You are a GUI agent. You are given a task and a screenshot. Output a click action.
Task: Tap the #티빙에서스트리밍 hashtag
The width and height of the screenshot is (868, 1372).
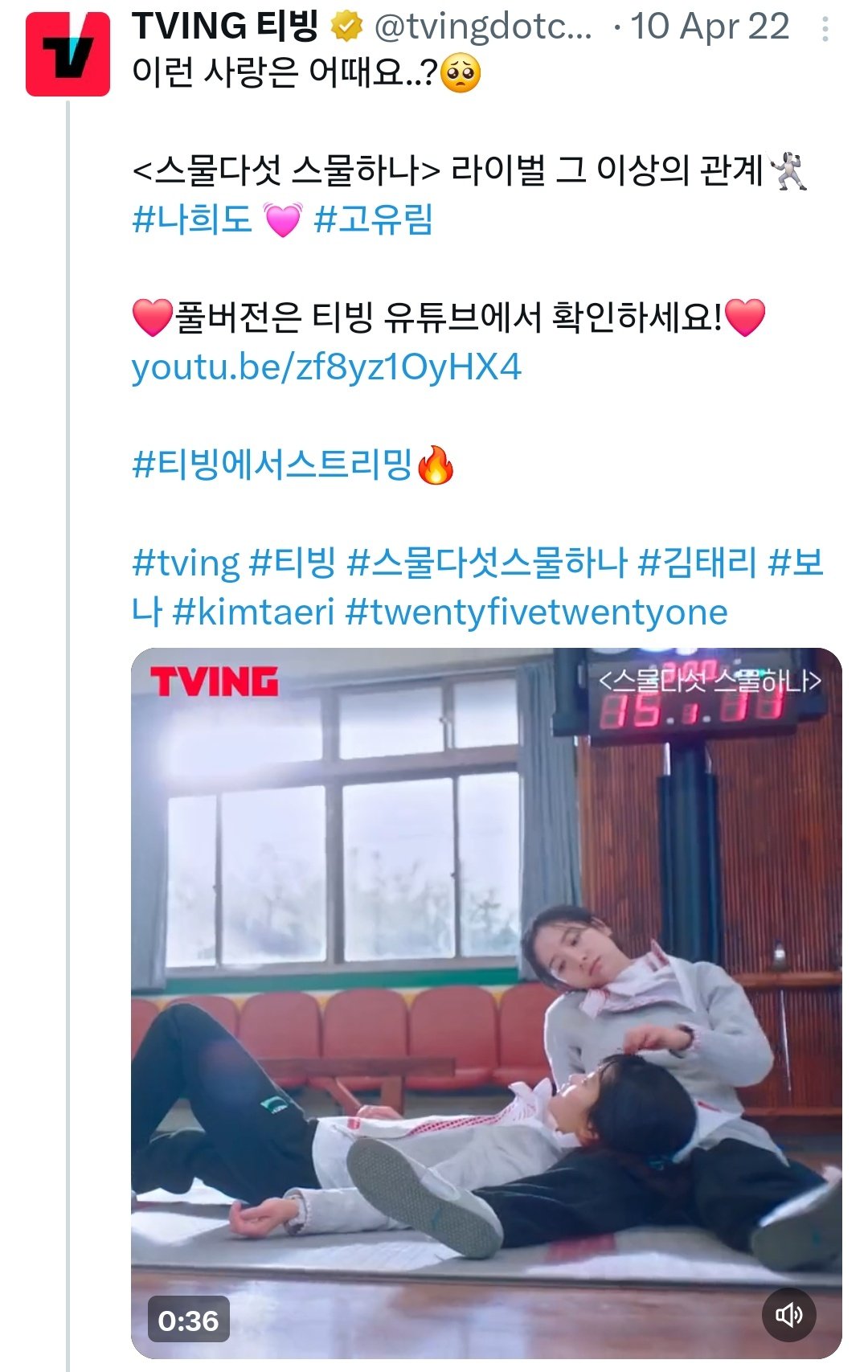click(x=272, y=465)
